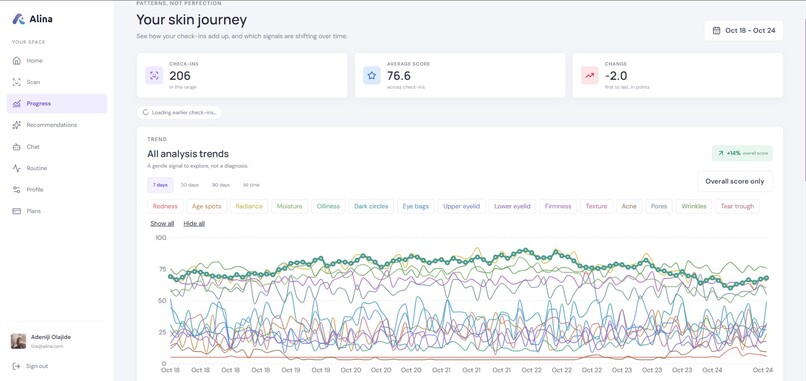Toggle the Dark circles series chip
Screen dimensions: 806x381
tap(371, 206)
